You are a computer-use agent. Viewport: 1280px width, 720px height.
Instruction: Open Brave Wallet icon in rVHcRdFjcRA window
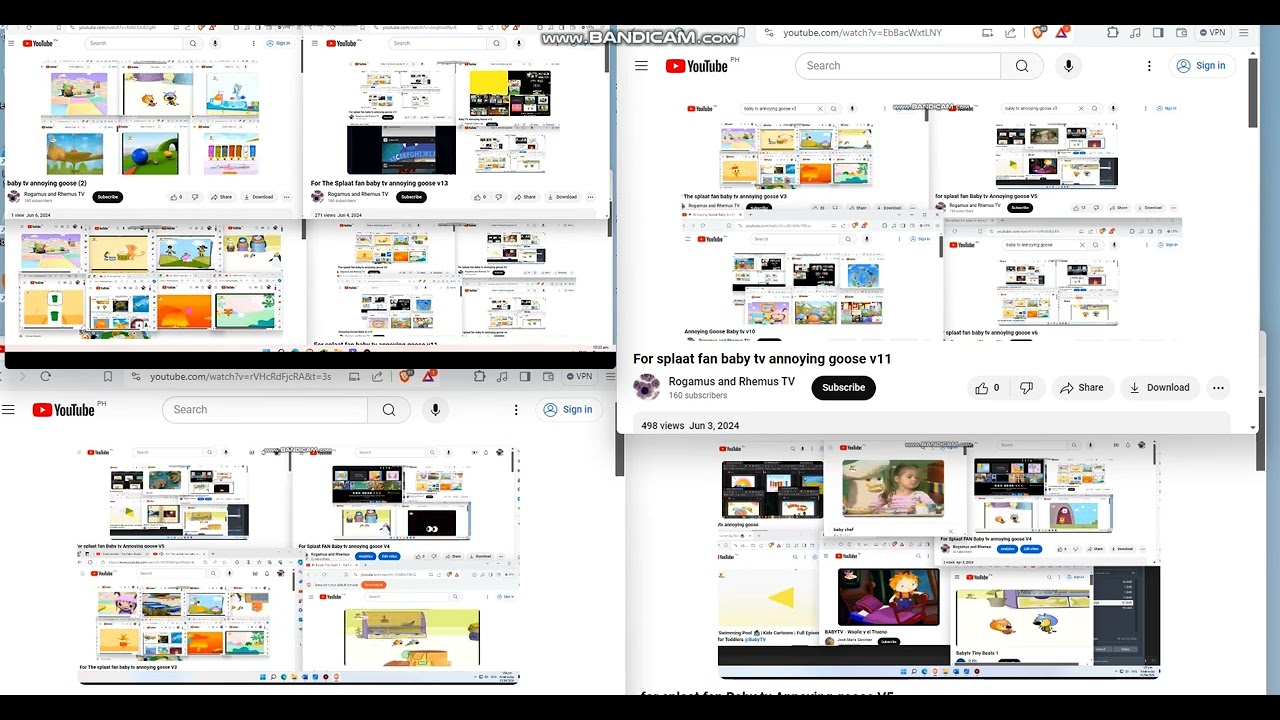pyautogui.click(x=547, y=377)
